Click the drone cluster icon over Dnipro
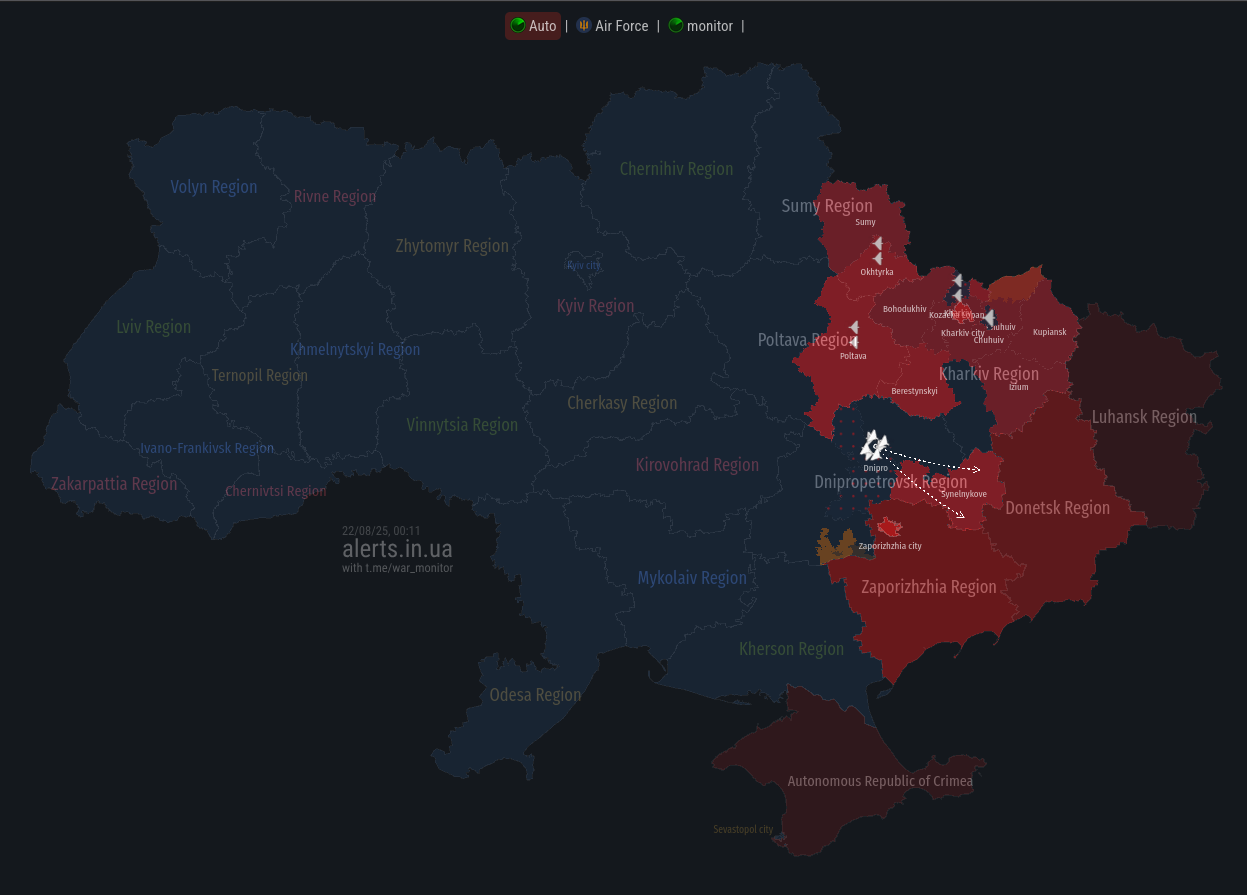1247x895 pixels. 874,445
